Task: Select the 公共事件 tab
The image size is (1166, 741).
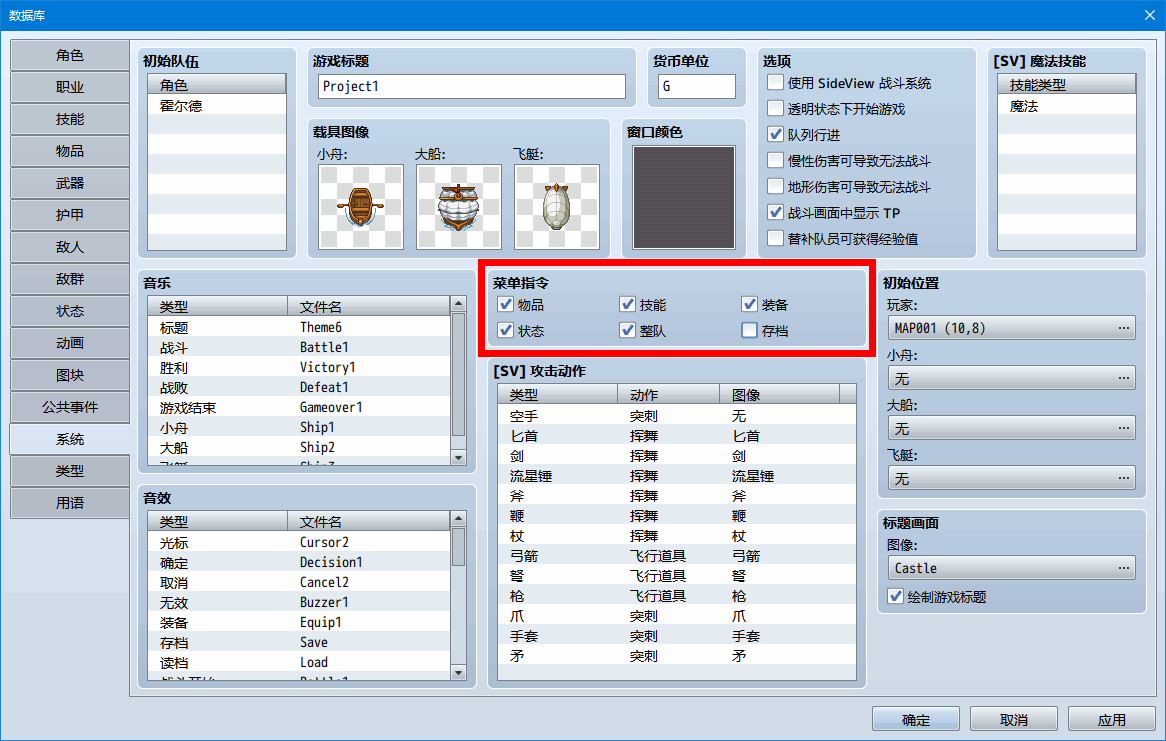Action: (70, 407)
